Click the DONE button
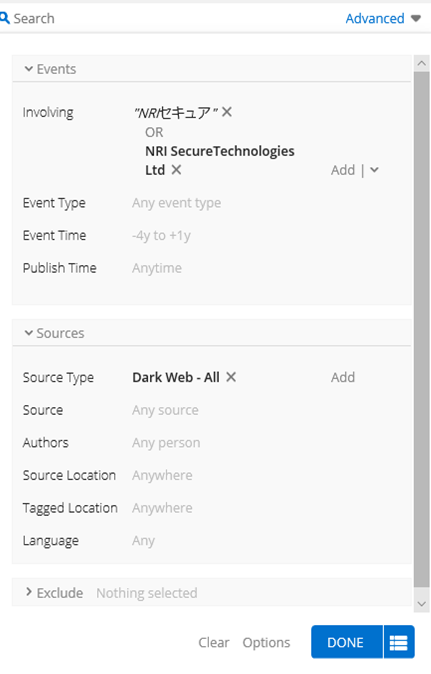Screen dimensions: 431x674 point(346,642)
